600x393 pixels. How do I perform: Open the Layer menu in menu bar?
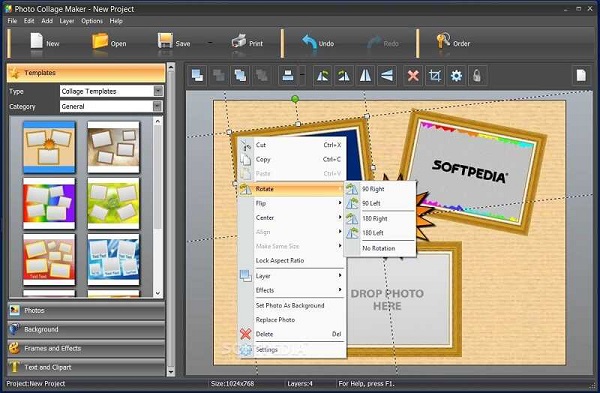pyautogui.click(x=67, y=21)
